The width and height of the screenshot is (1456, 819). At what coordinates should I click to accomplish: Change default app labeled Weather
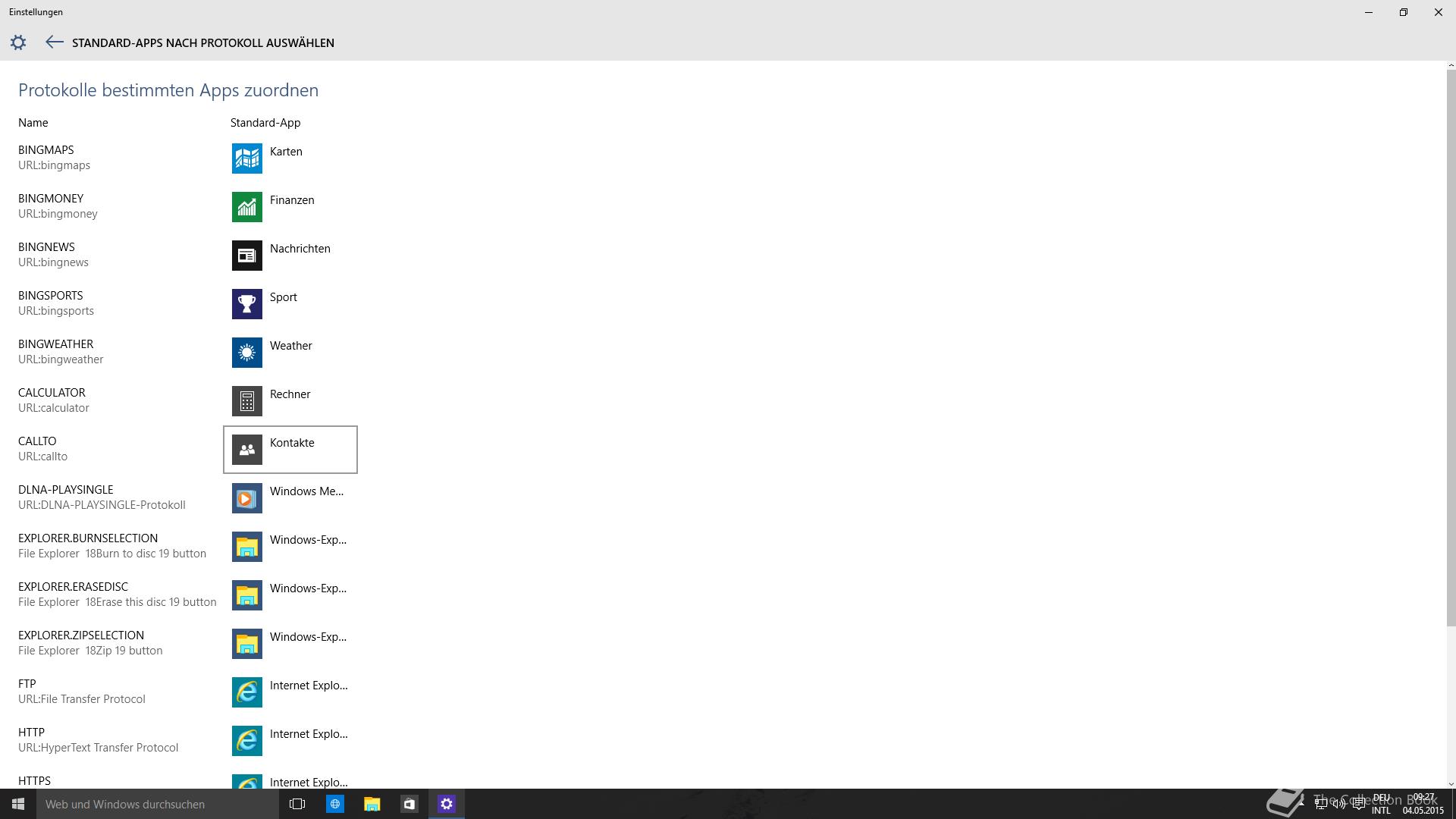[291, 346]
